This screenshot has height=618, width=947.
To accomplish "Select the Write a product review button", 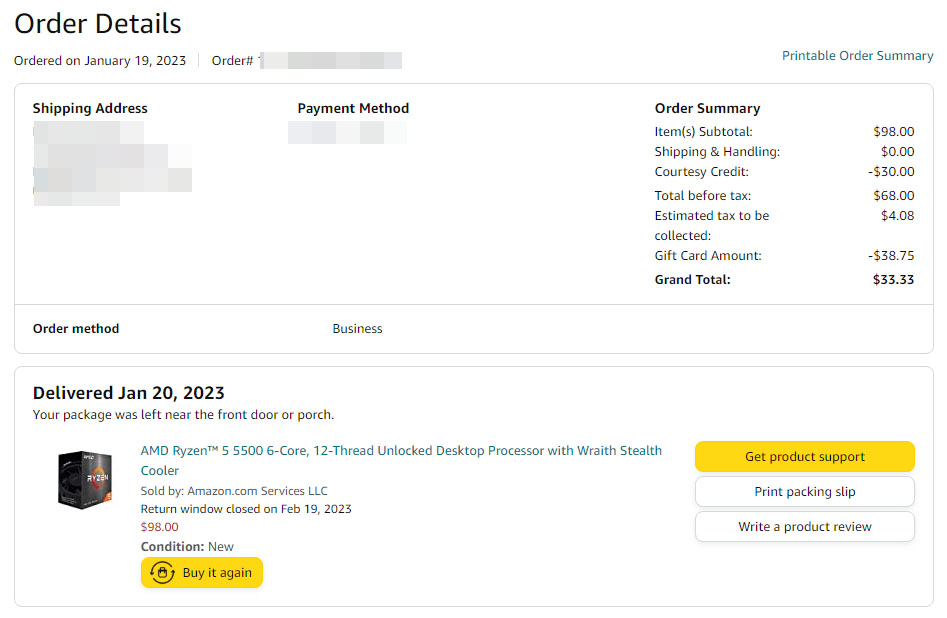I will (x=804, y=527).
